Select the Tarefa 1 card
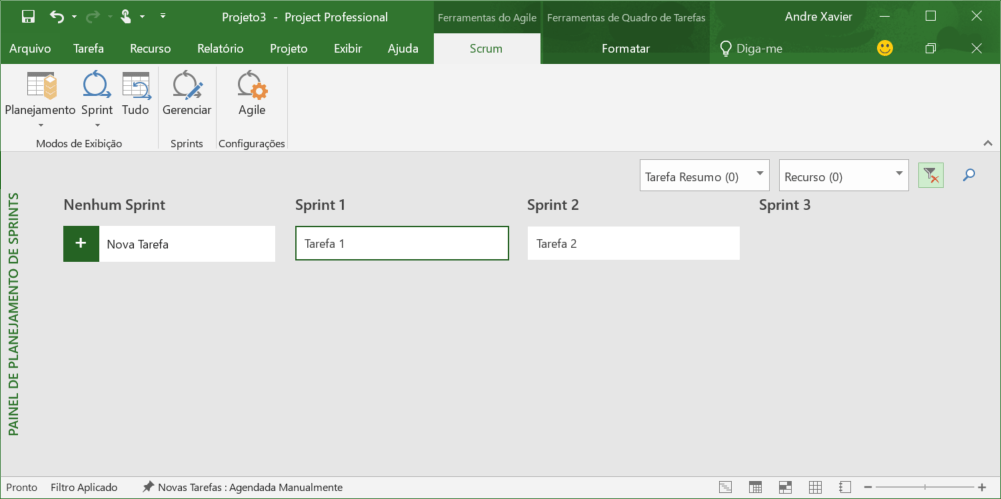This screenshot has height=499, width=1001. (x=402, y=243)
